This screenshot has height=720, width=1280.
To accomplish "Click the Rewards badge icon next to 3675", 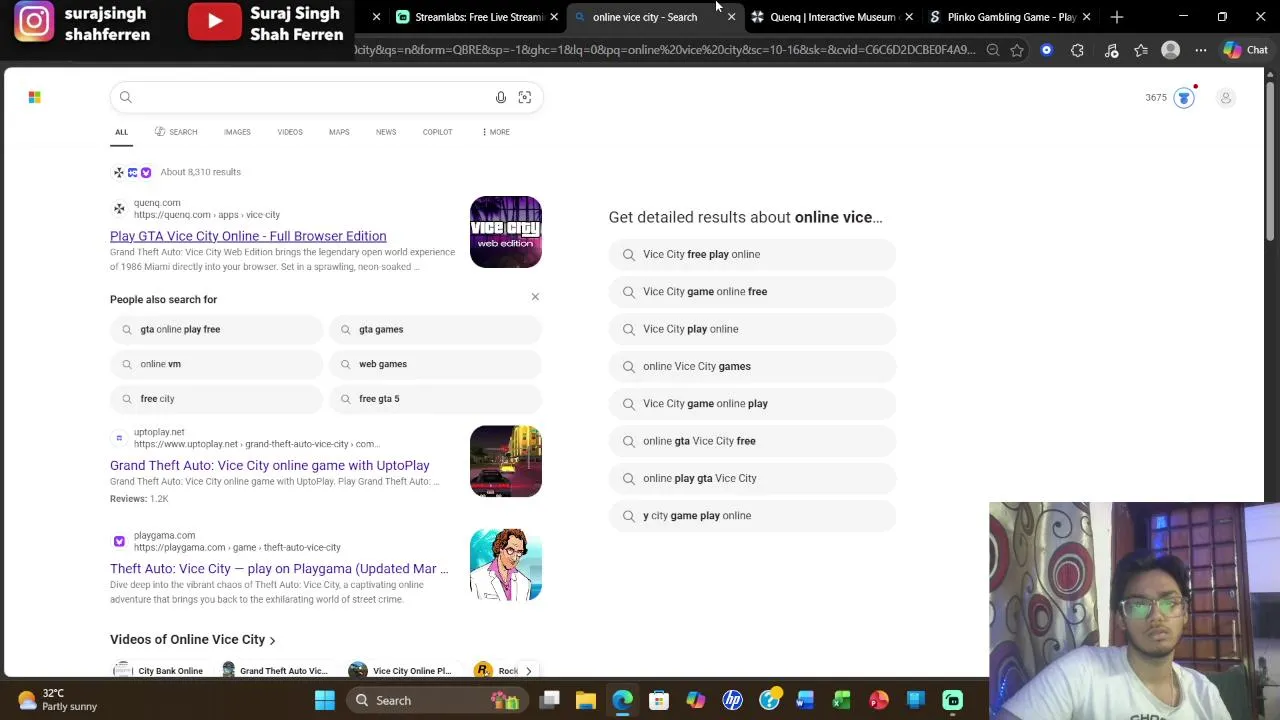I will [1184, 97].
